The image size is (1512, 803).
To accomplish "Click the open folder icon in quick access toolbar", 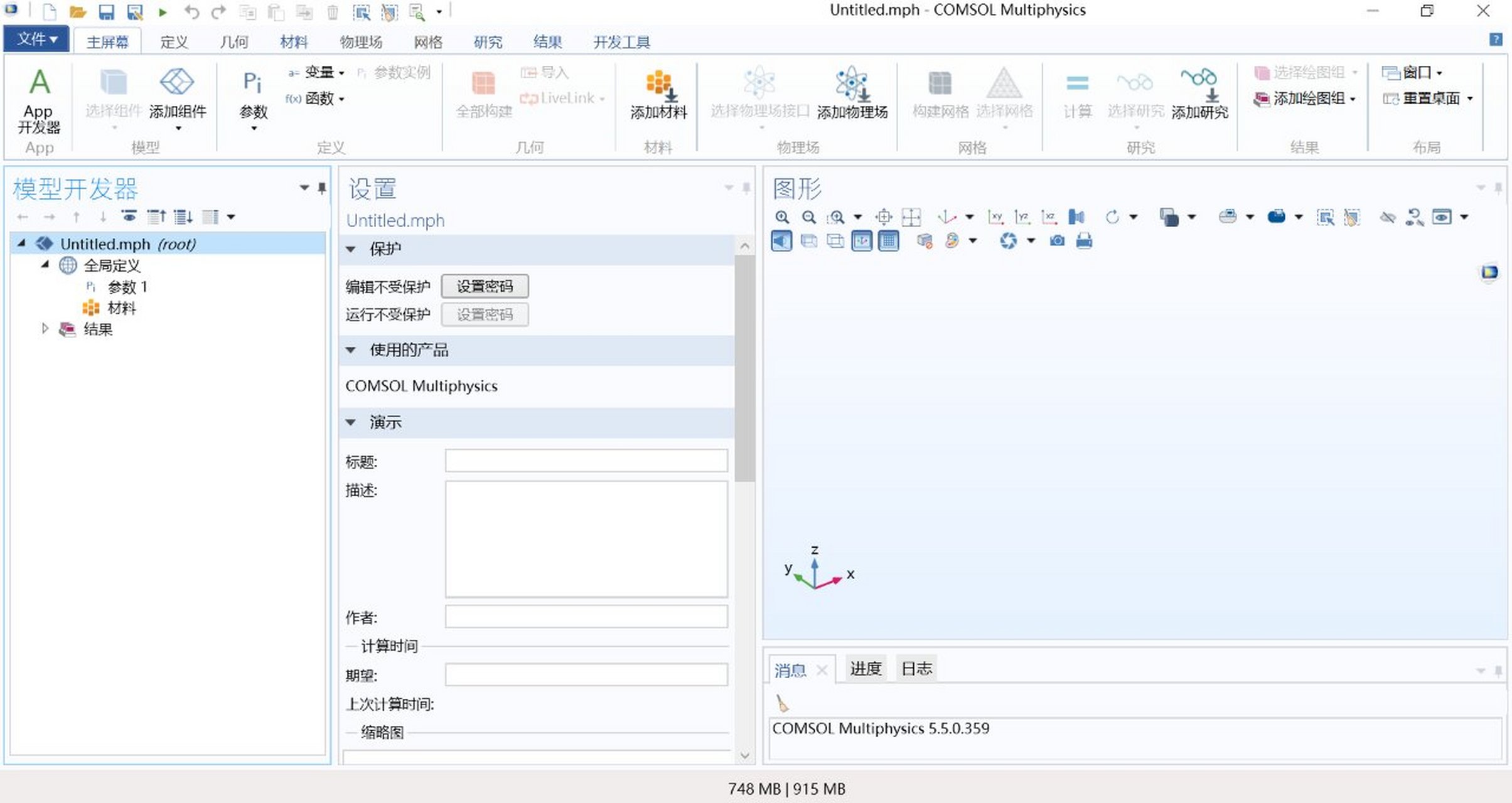I will pos(77,11).
